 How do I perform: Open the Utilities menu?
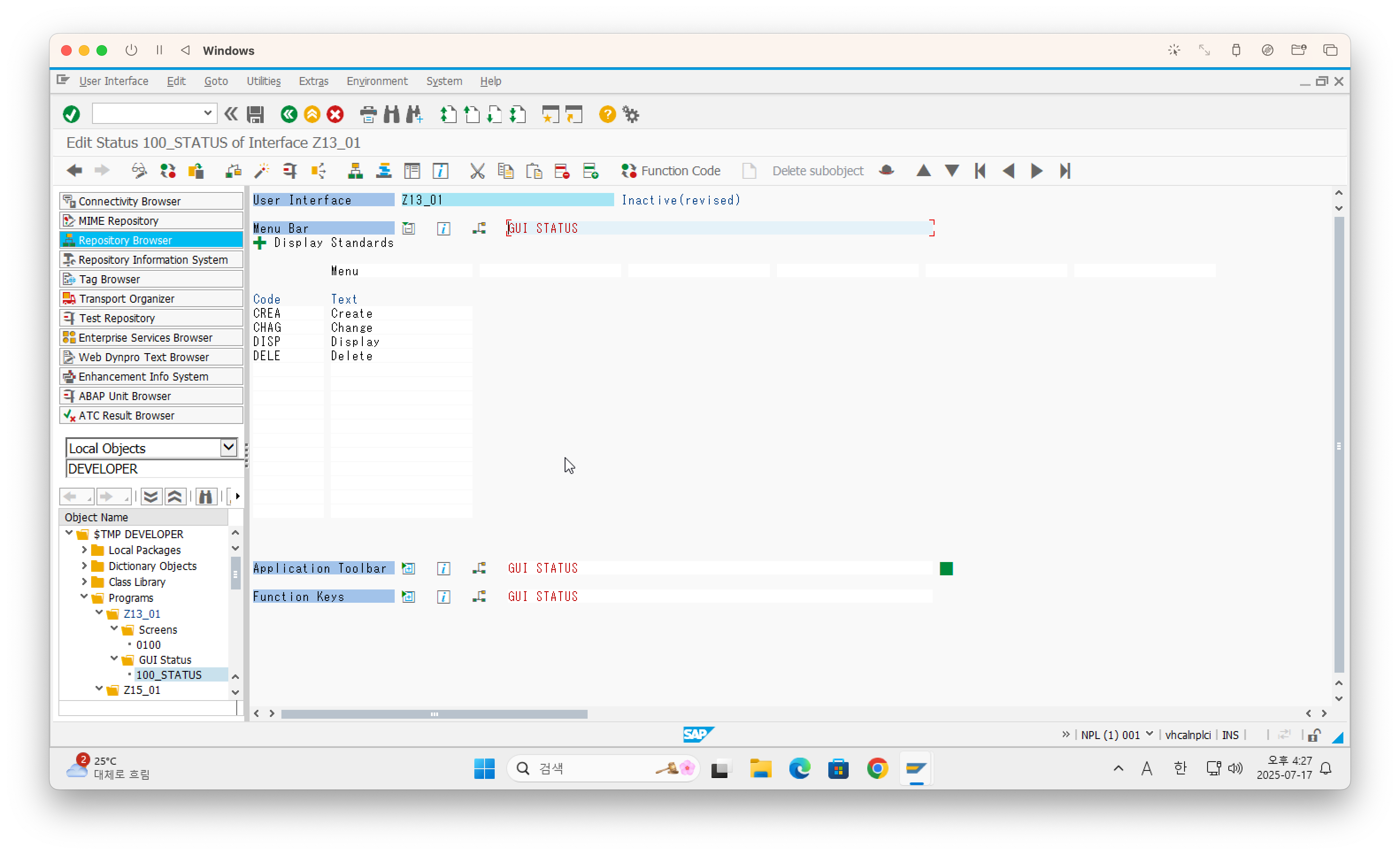coord(264,81)
